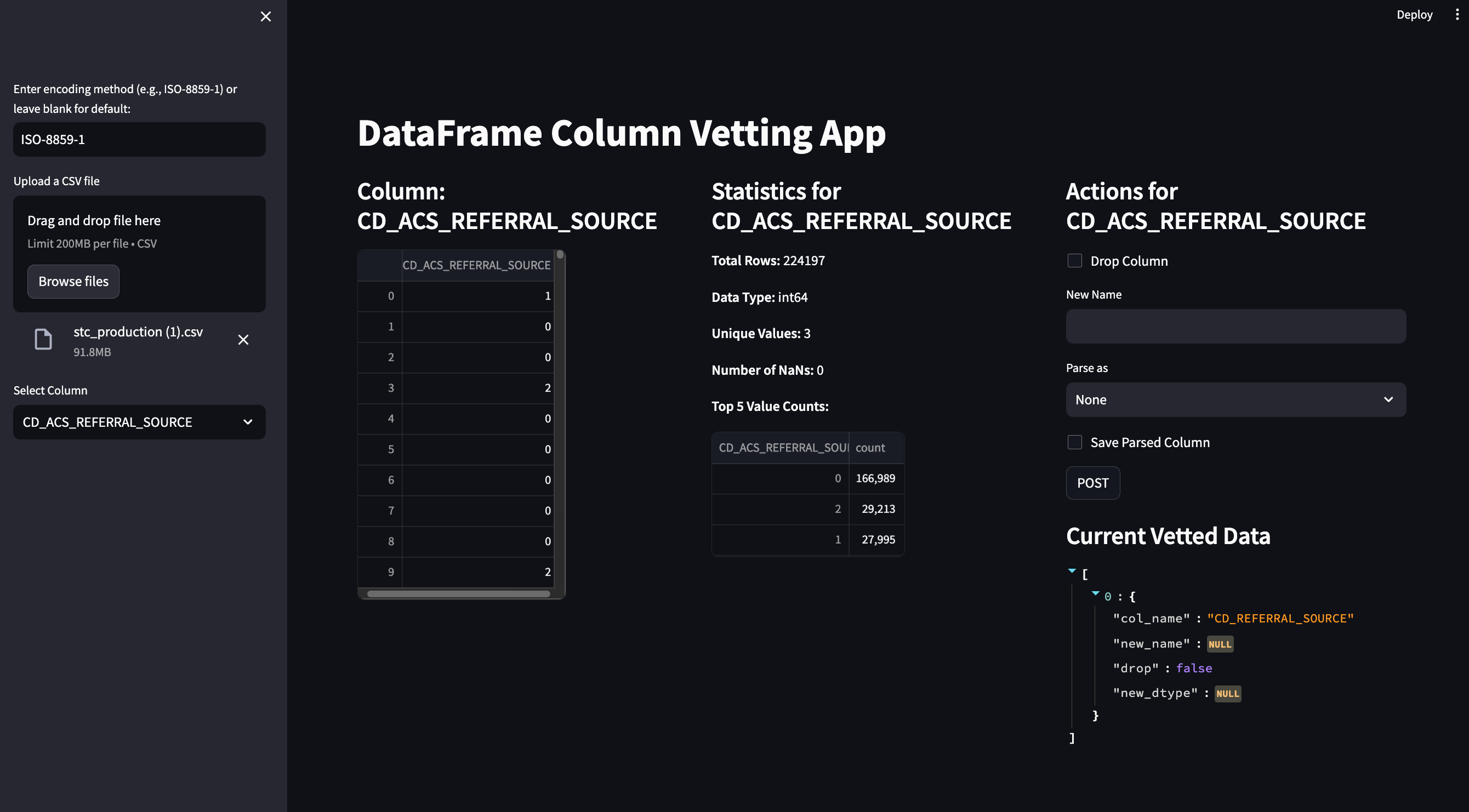
Task: Click row index 7 in the dataframe
Action: [380, 510]
